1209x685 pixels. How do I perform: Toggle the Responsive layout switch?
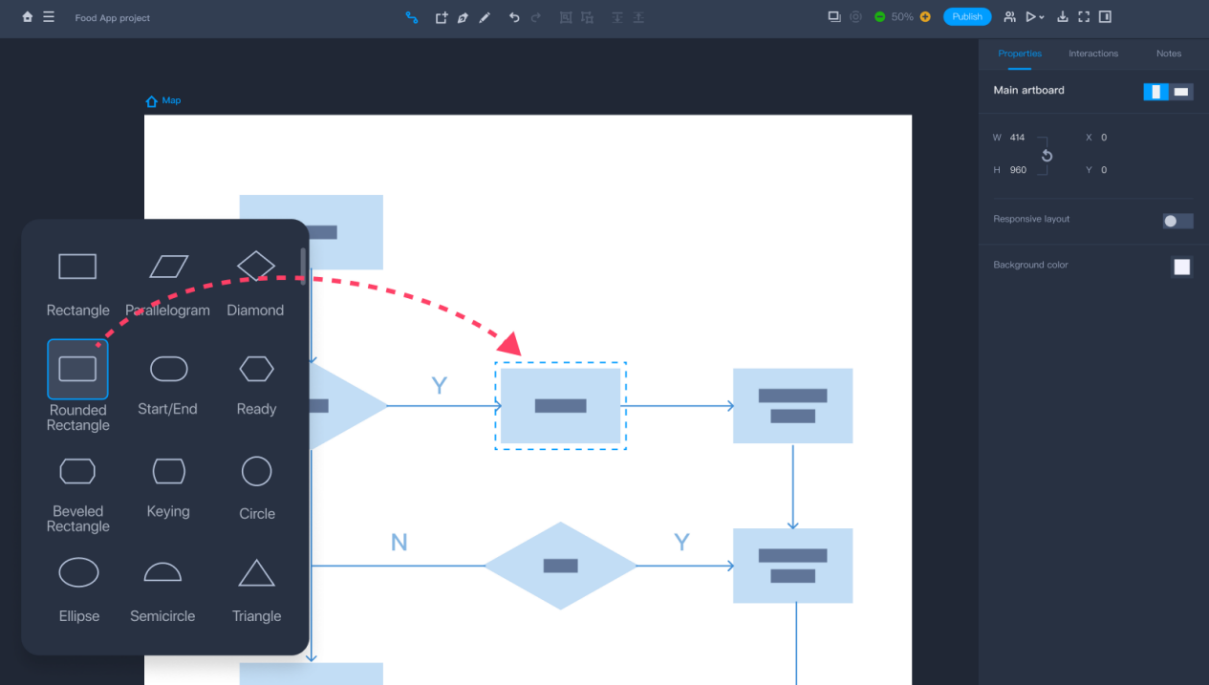(x=1177, y=221)
